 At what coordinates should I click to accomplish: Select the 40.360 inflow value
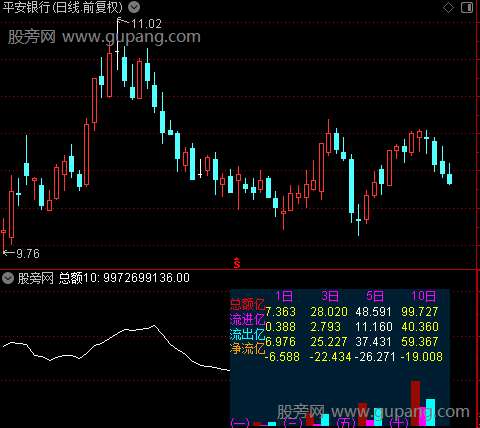tap(420, 327)
